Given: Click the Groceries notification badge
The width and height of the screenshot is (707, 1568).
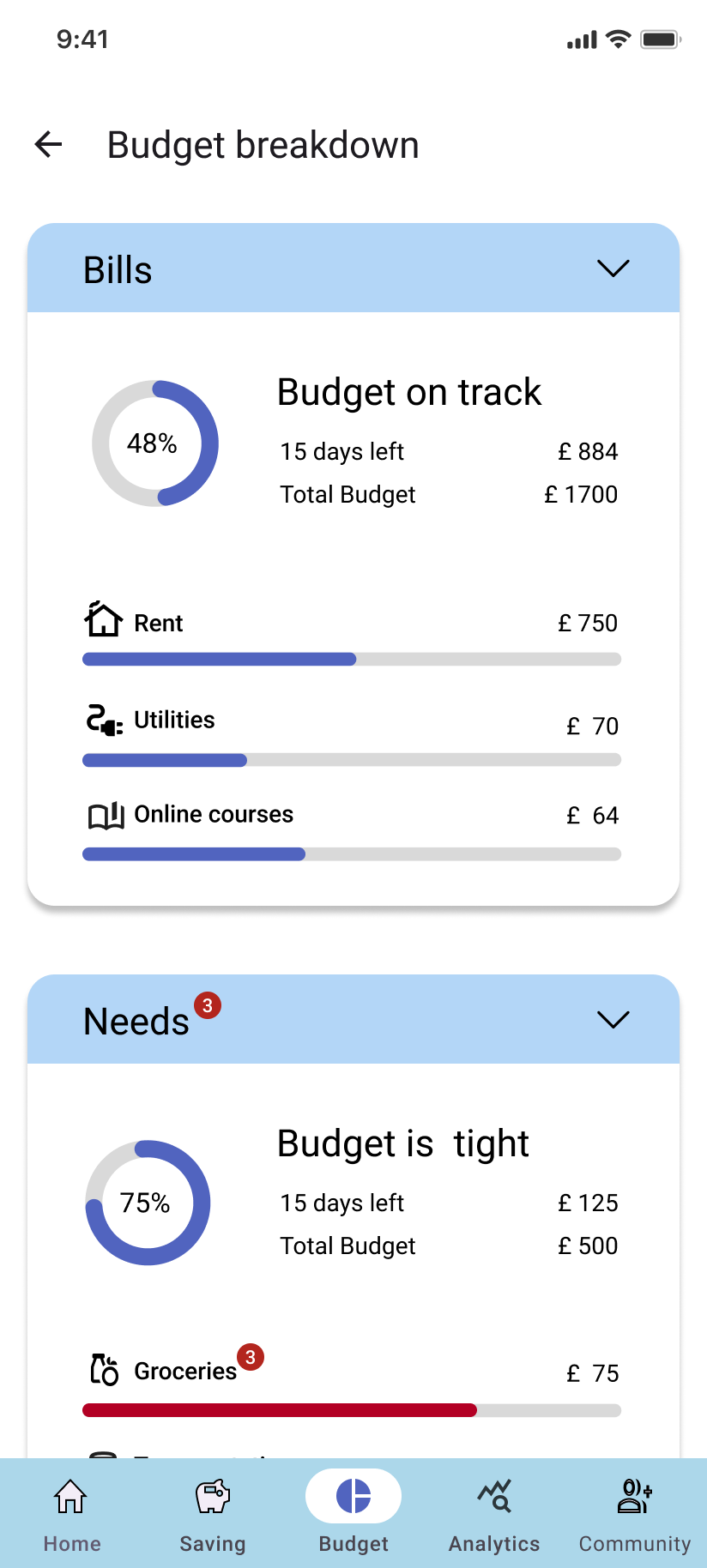Looking at the screenshot, I should [x=251, y=1357].
